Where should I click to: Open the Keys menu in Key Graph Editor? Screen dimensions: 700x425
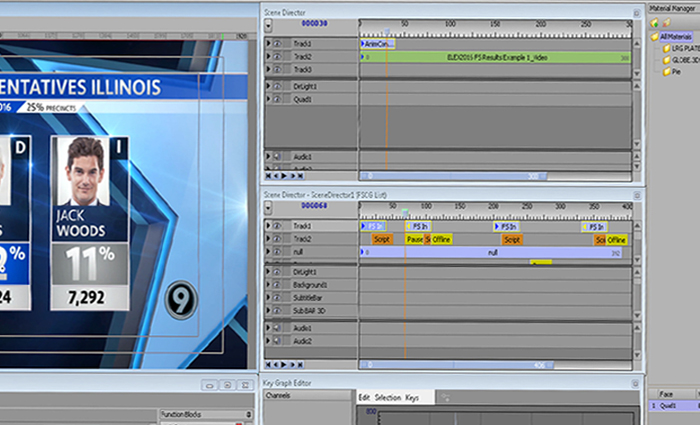point(412,398)
